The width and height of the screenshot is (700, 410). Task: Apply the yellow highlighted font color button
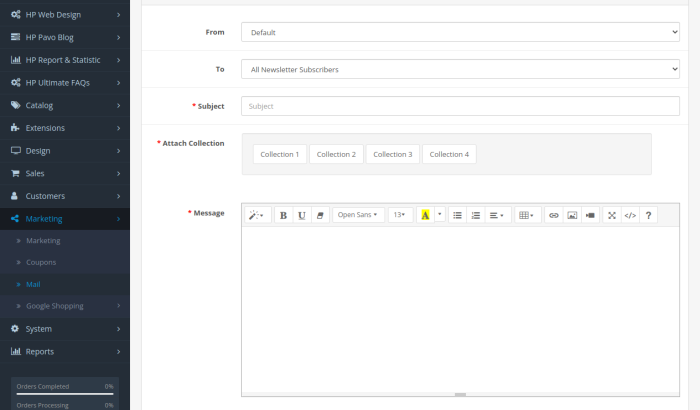pos(425,215)
